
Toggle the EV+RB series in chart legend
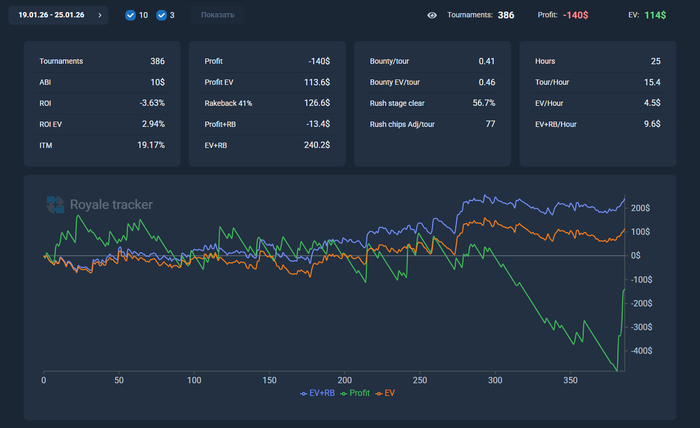coord(317,393)
